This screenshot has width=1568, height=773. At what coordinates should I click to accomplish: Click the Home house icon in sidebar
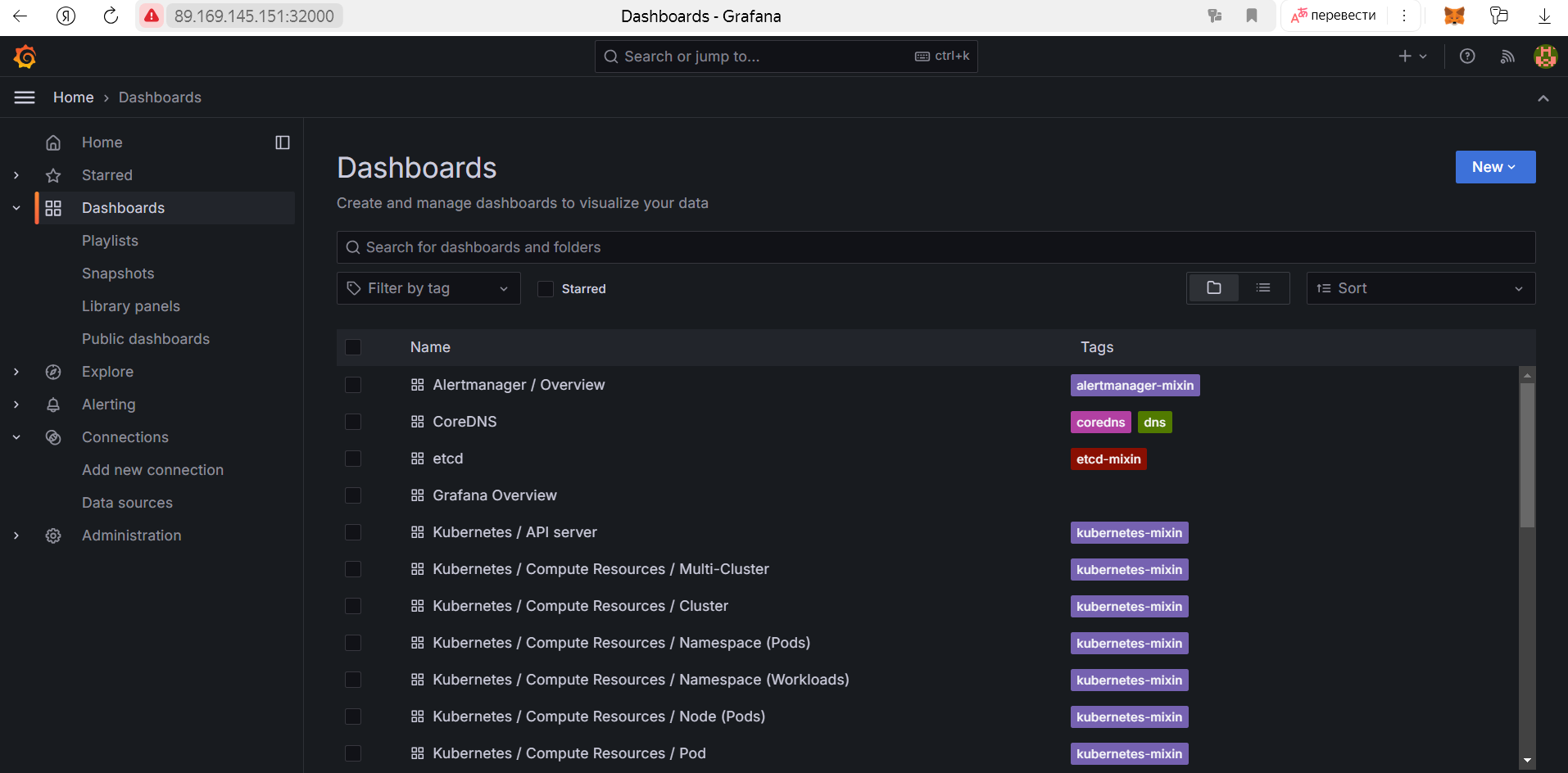pyautogui.click(x=53, y=142)
